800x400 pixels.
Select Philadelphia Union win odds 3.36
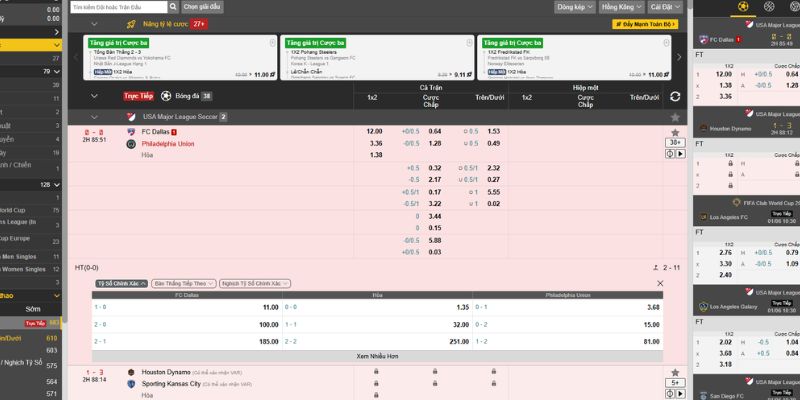pos(376,143)
